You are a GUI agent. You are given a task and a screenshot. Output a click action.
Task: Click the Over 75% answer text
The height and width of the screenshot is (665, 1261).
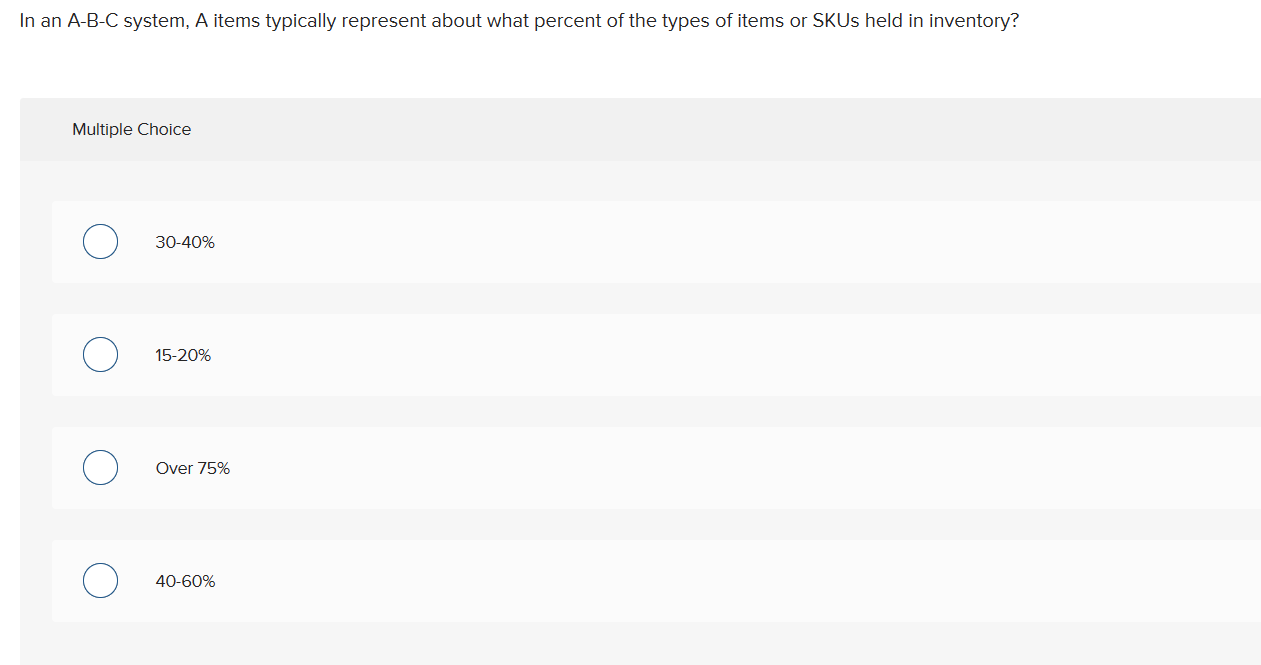(192, 467)
